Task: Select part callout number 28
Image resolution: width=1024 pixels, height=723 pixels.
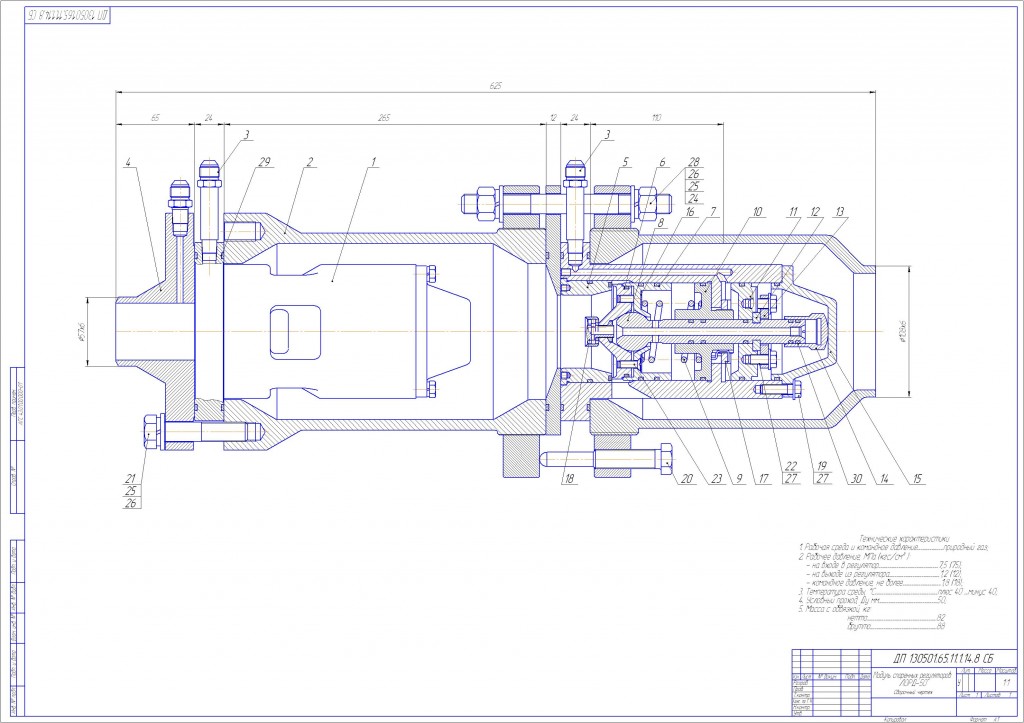Action: click(694, 161)
